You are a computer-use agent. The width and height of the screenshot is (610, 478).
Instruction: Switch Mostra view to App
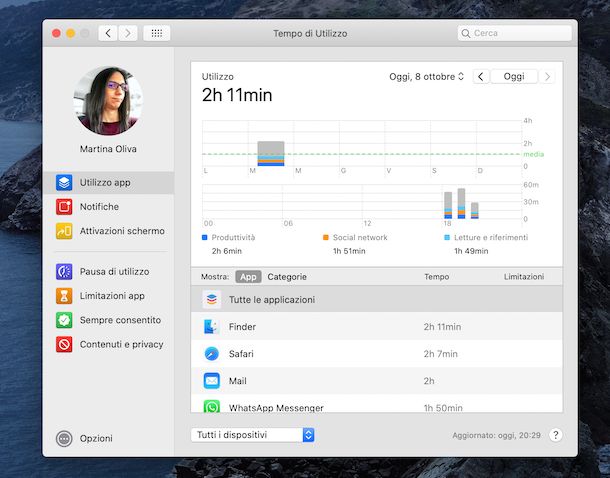click(248, 277)
